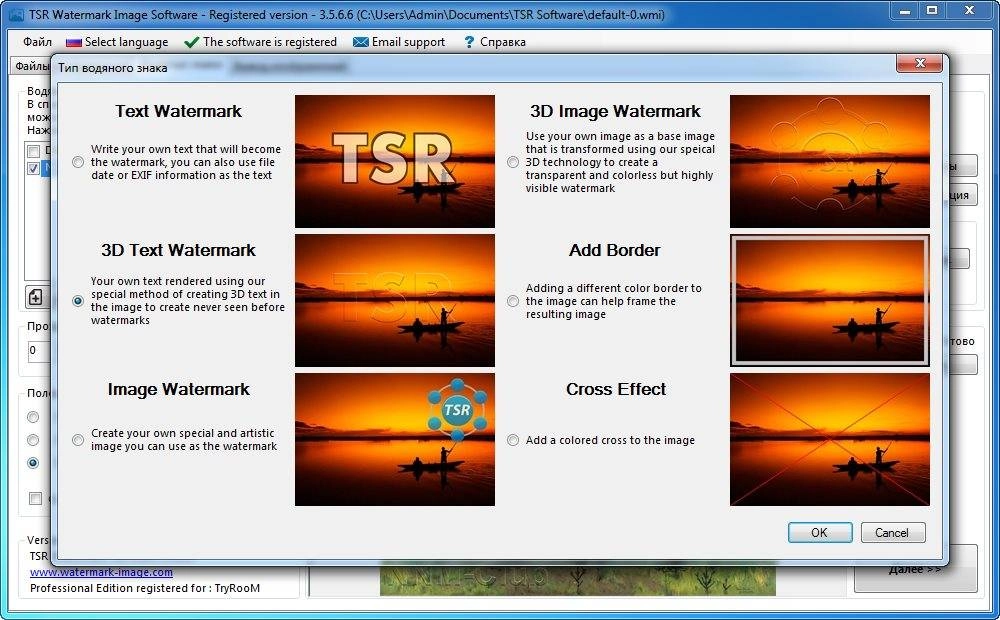
Task: Switch to the Файлы tab in main window
Action: 32,66
